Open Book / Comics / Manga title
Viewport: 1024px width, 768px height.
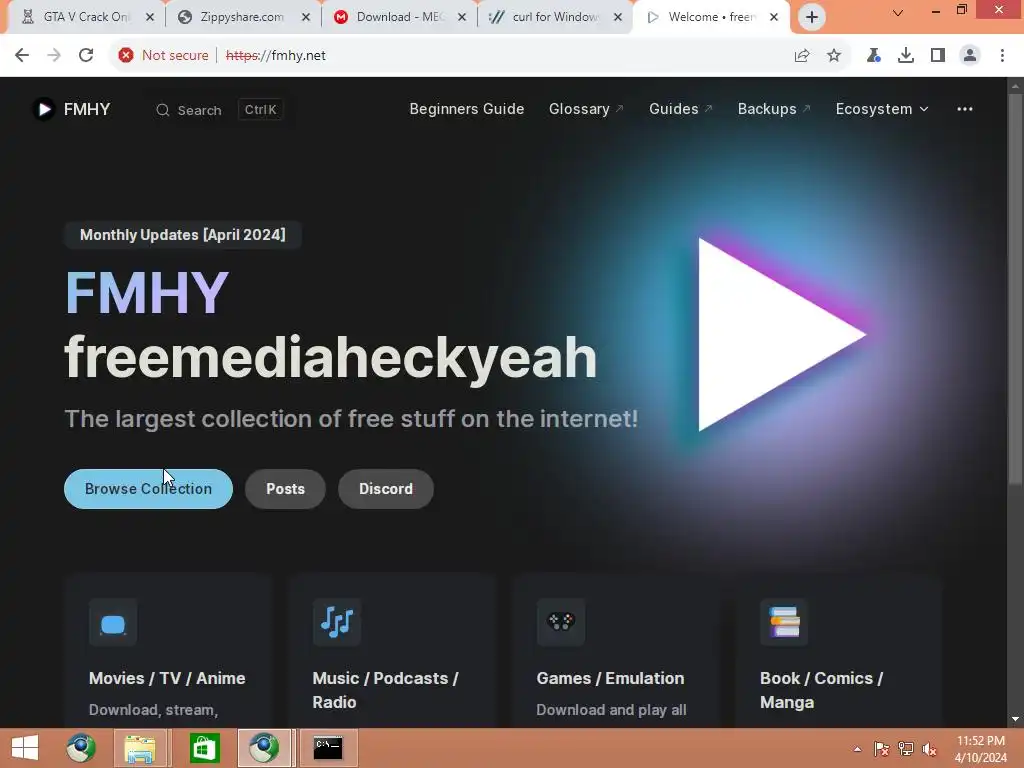822,690
